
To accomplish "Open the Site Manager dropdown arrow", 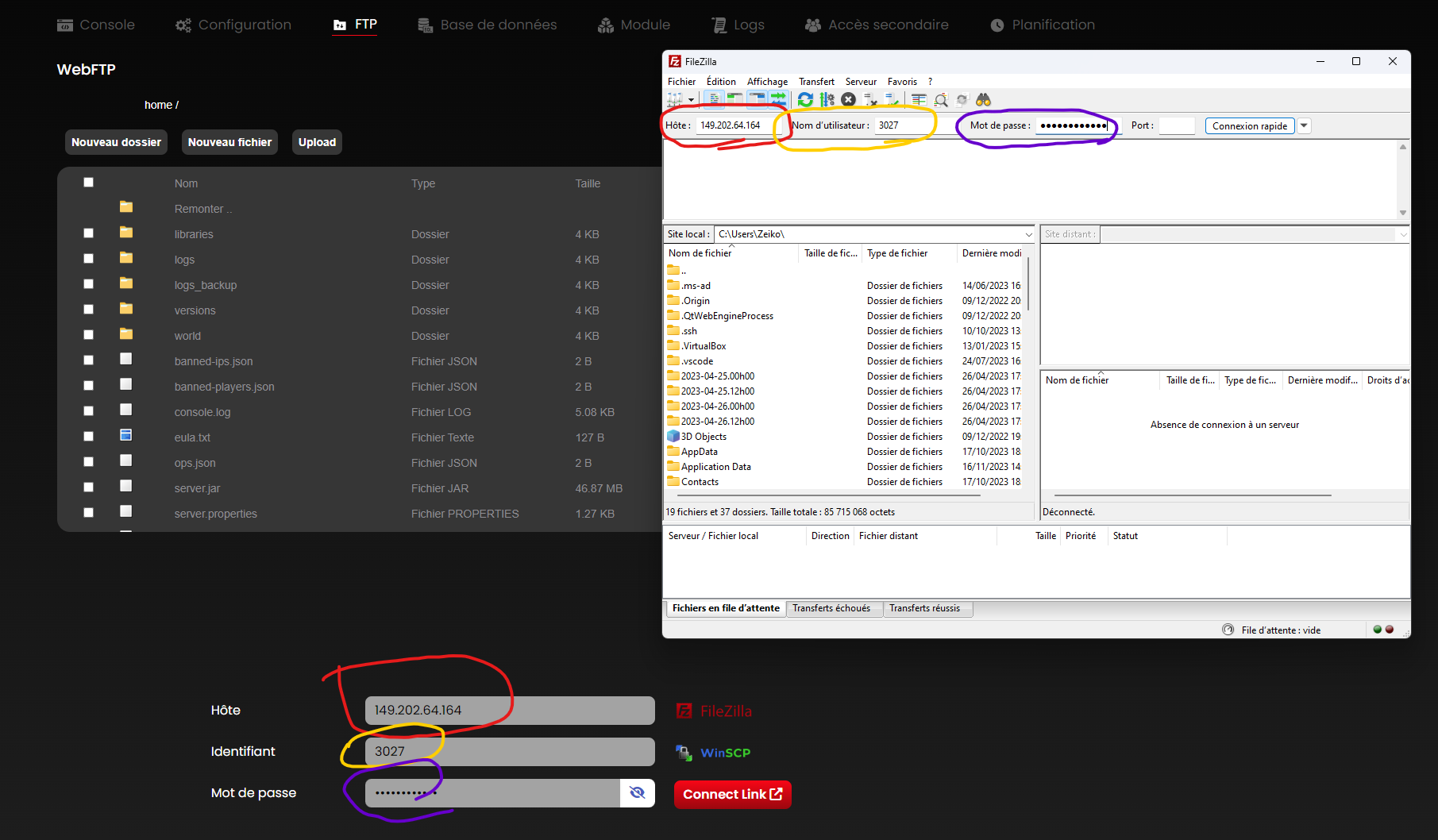I will [x=691, y=100].
